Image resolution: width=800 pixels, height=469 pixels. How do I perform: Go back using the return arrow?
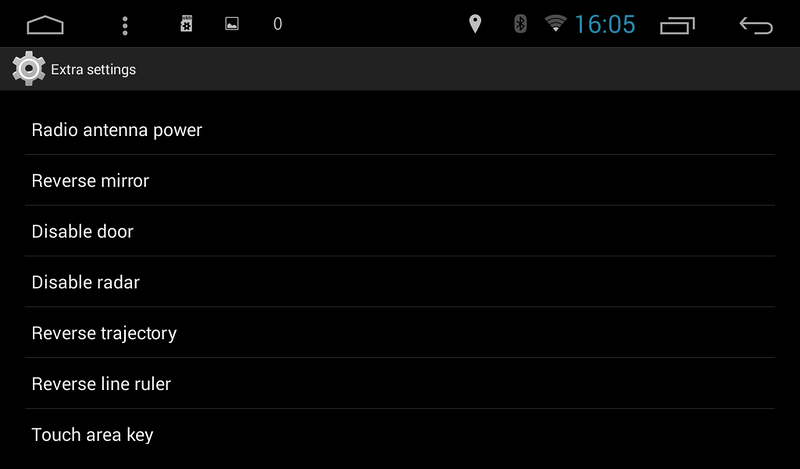(756, 26)
